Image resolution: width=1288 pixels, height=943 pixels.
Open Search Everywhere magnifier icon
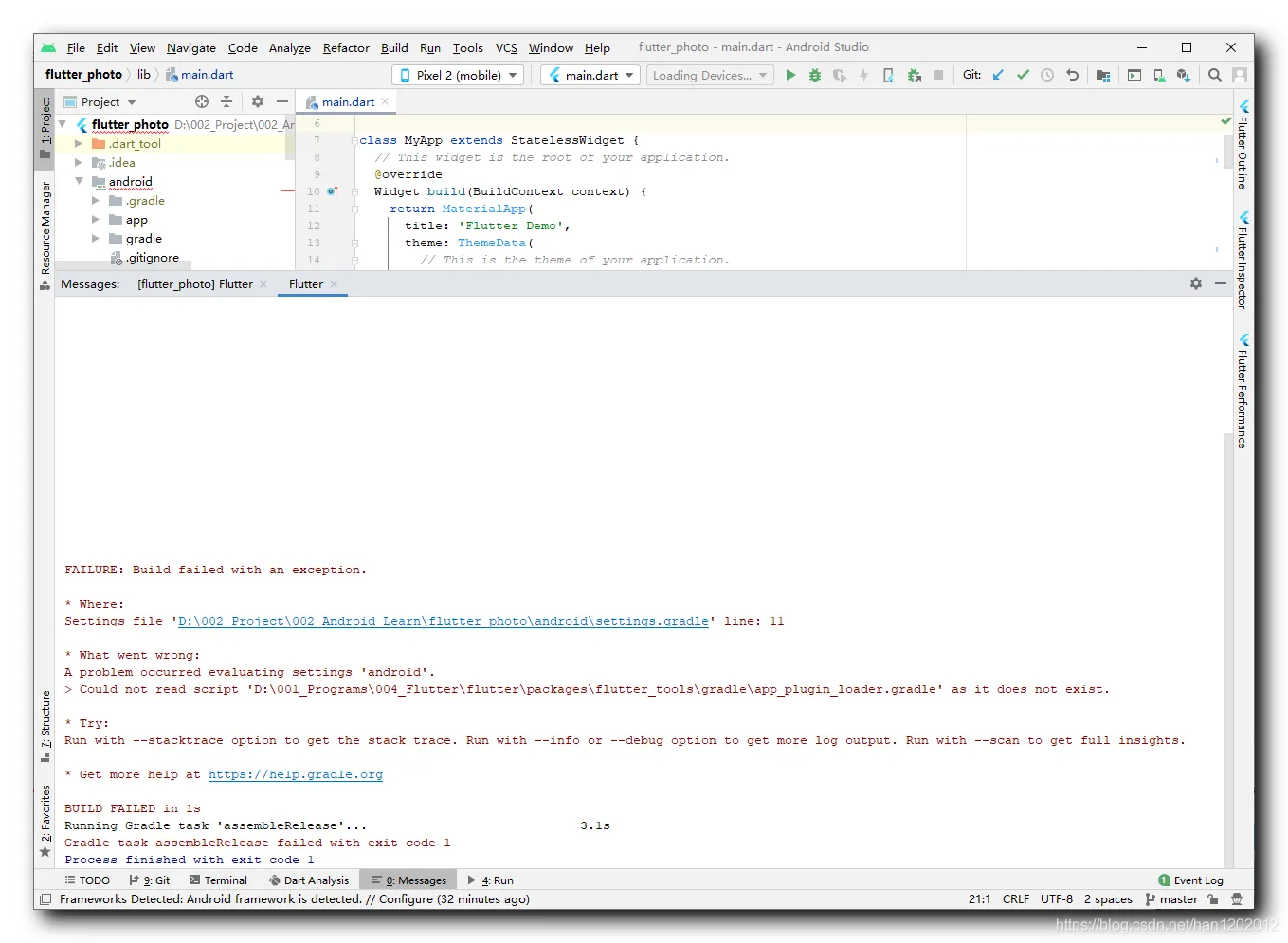(x=1214, y=75)
